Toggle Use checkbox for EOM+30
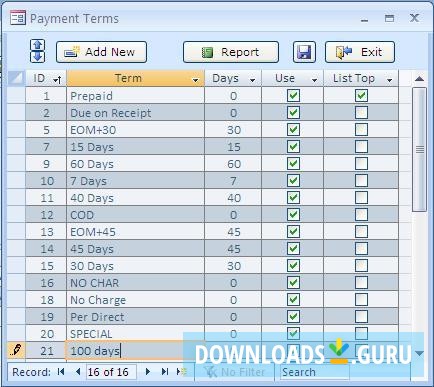 [293, 130]
